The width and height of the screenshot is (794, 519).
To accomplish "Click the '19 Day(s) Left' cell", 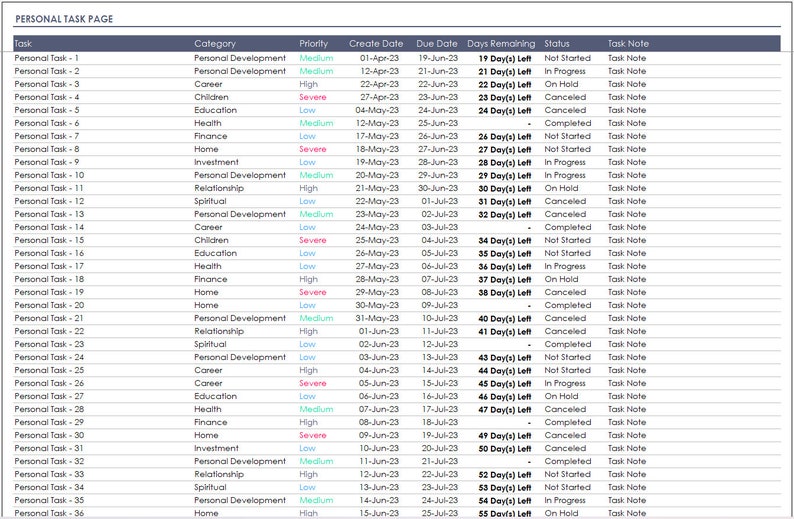I will pos(505,59).
